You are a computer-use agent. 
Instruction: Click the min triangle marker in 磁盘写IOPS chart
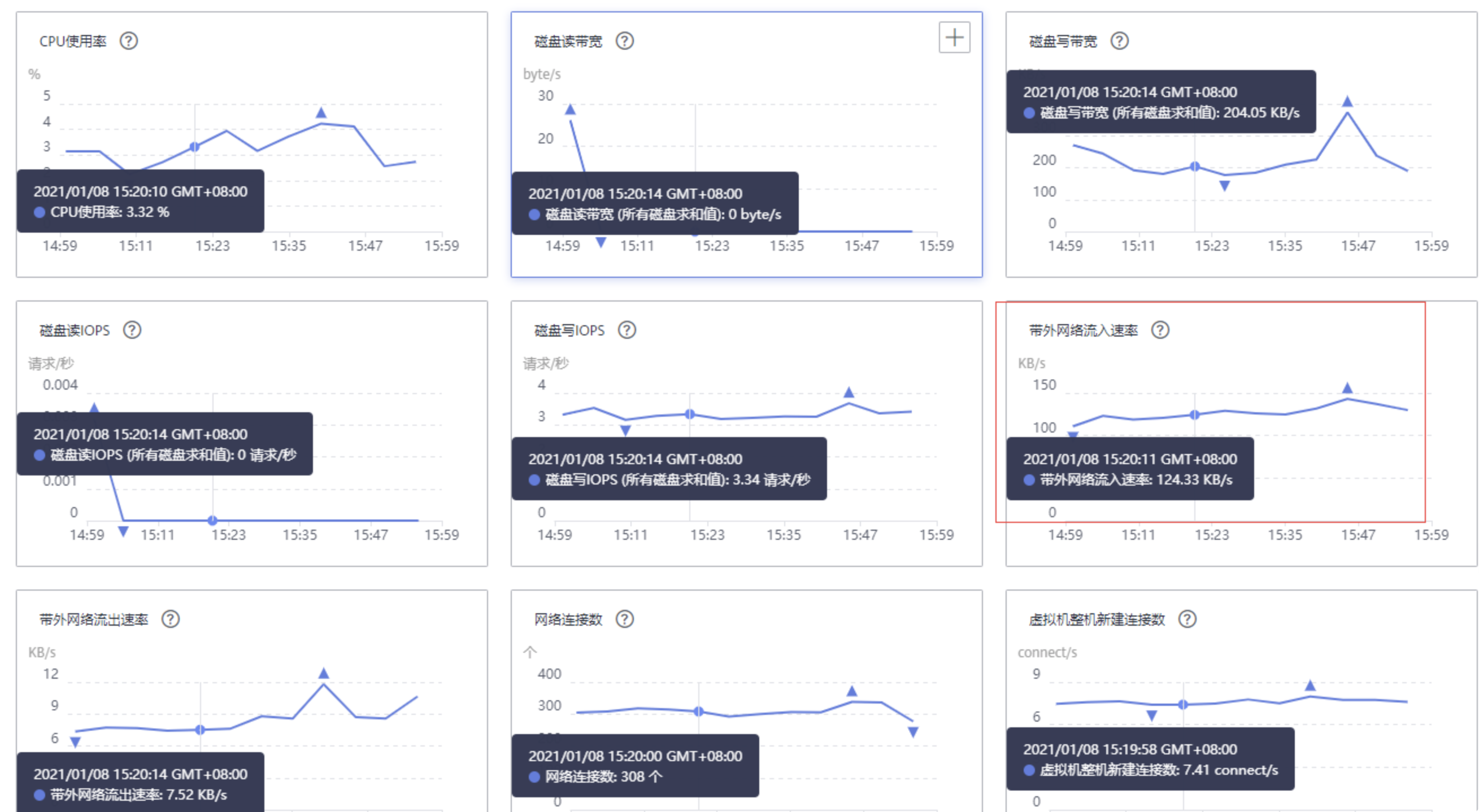[x=625, y=430]
